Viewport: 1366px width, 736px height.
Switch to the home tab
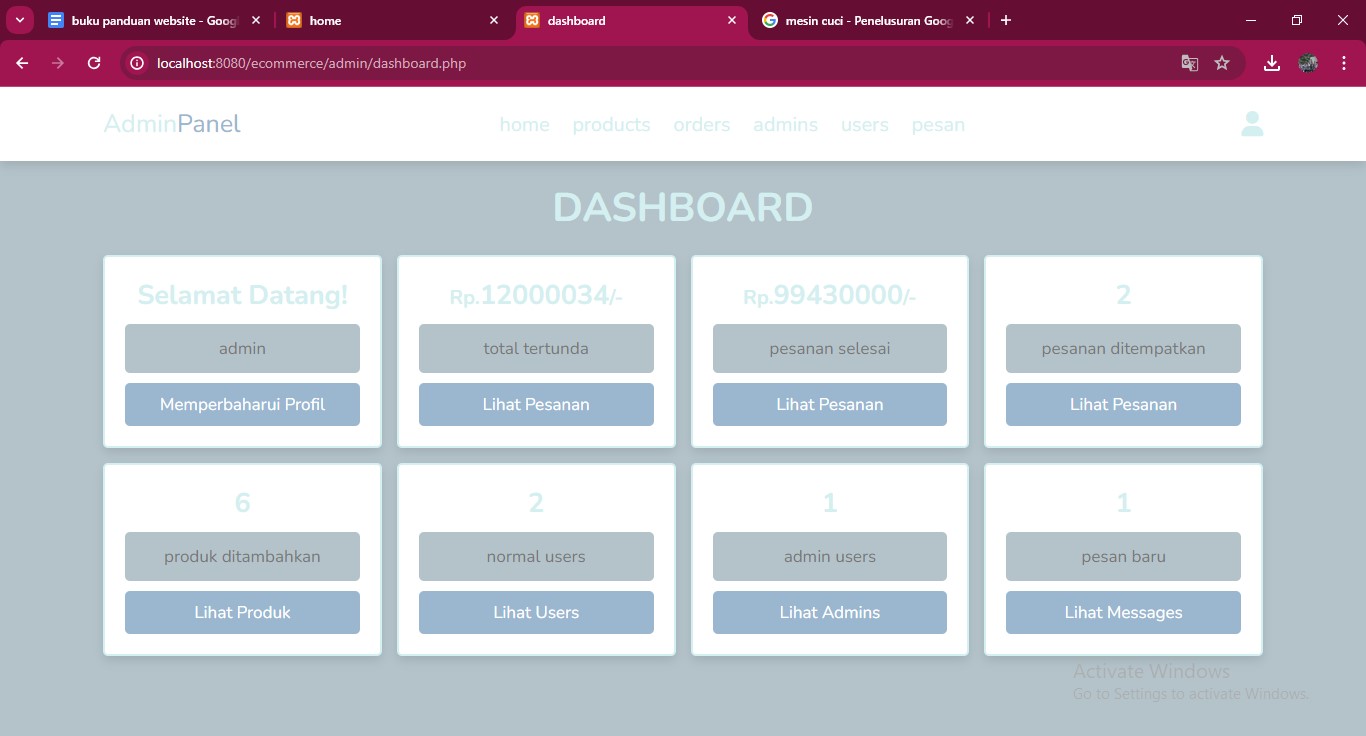pyautogui.click(x=393, y=20)
